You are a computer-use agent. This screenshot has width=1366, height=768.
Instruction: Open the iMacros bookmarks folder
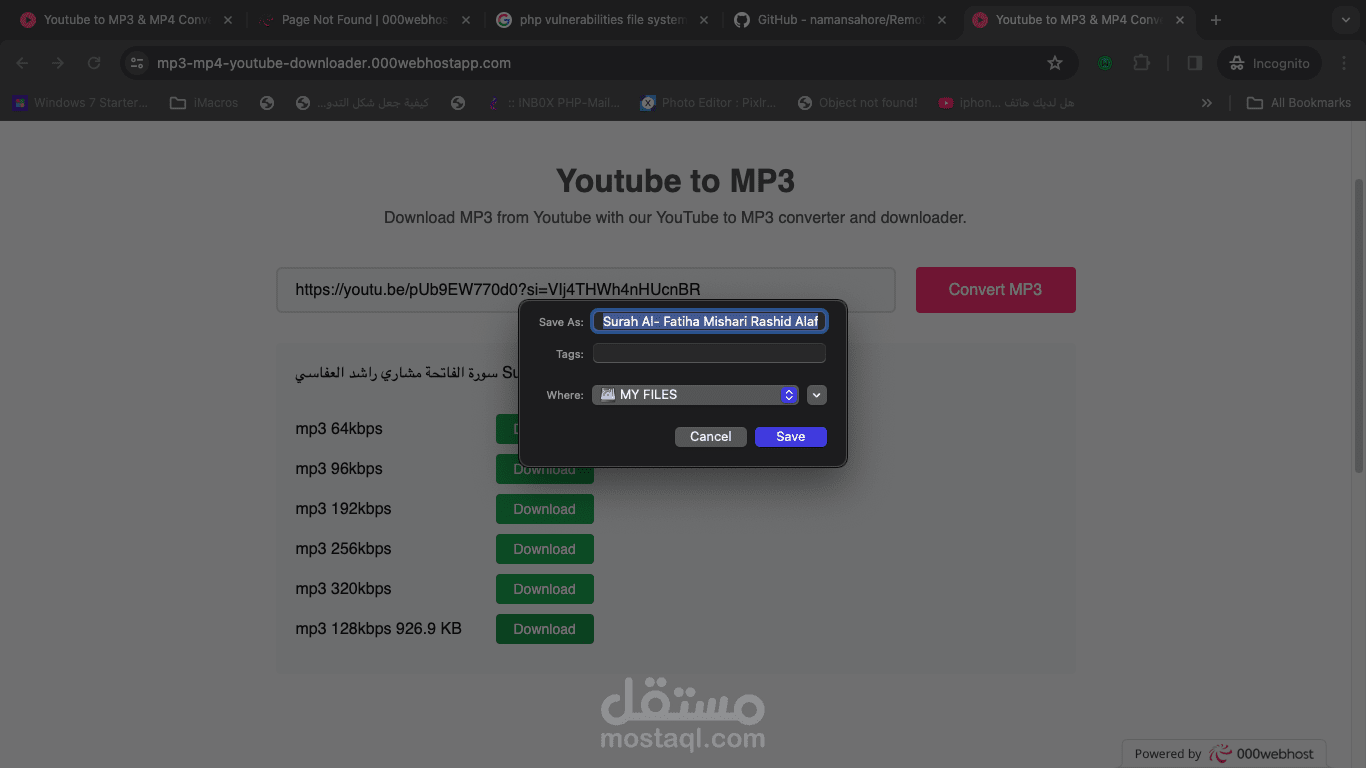coord(204,103)
